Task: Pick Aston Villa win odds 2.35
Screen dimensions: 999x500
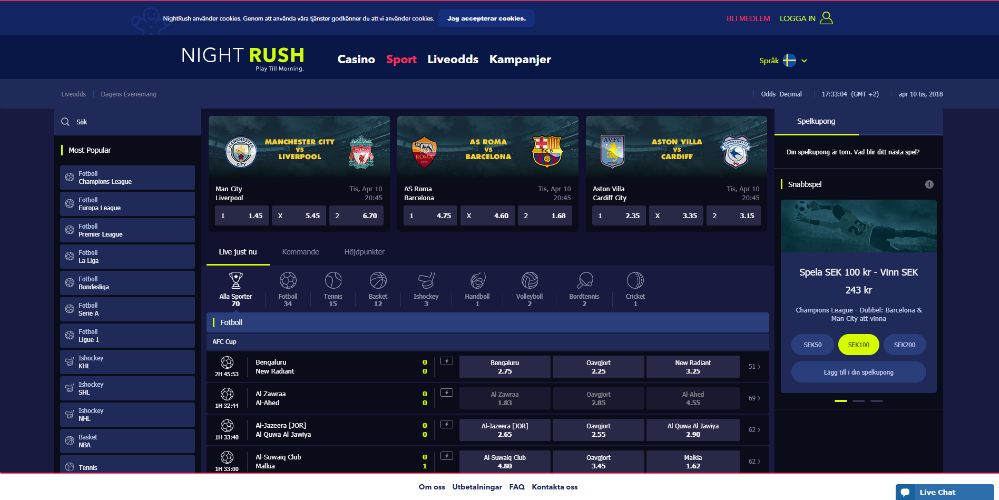Action: pyautogui.click(x=619, y=215)
